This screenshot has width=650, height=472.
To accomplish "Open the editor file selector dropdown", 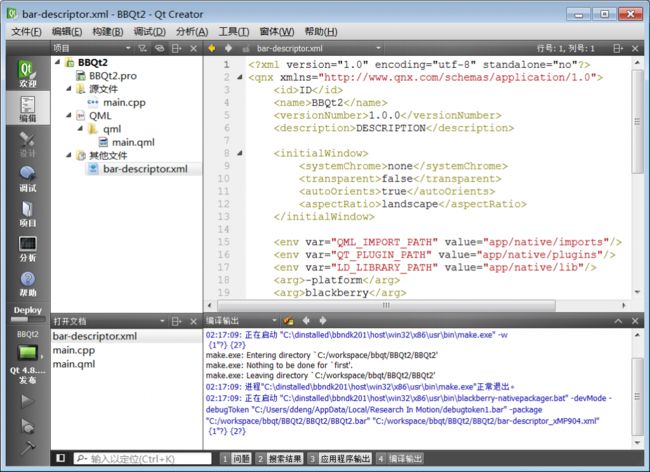I will click(378, 48).
